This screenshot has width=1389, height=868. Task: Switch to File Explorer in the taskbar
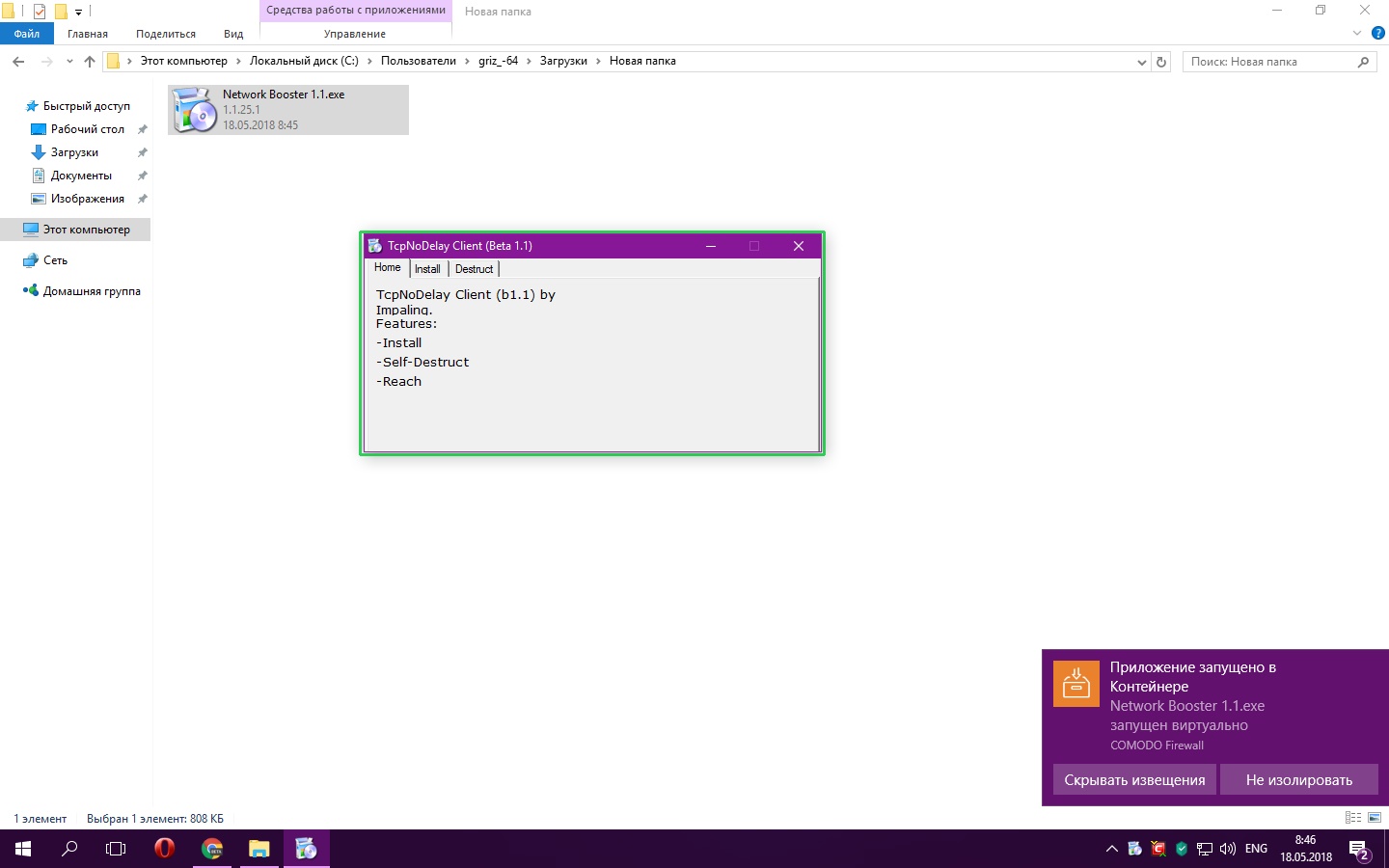coord(259,849)
